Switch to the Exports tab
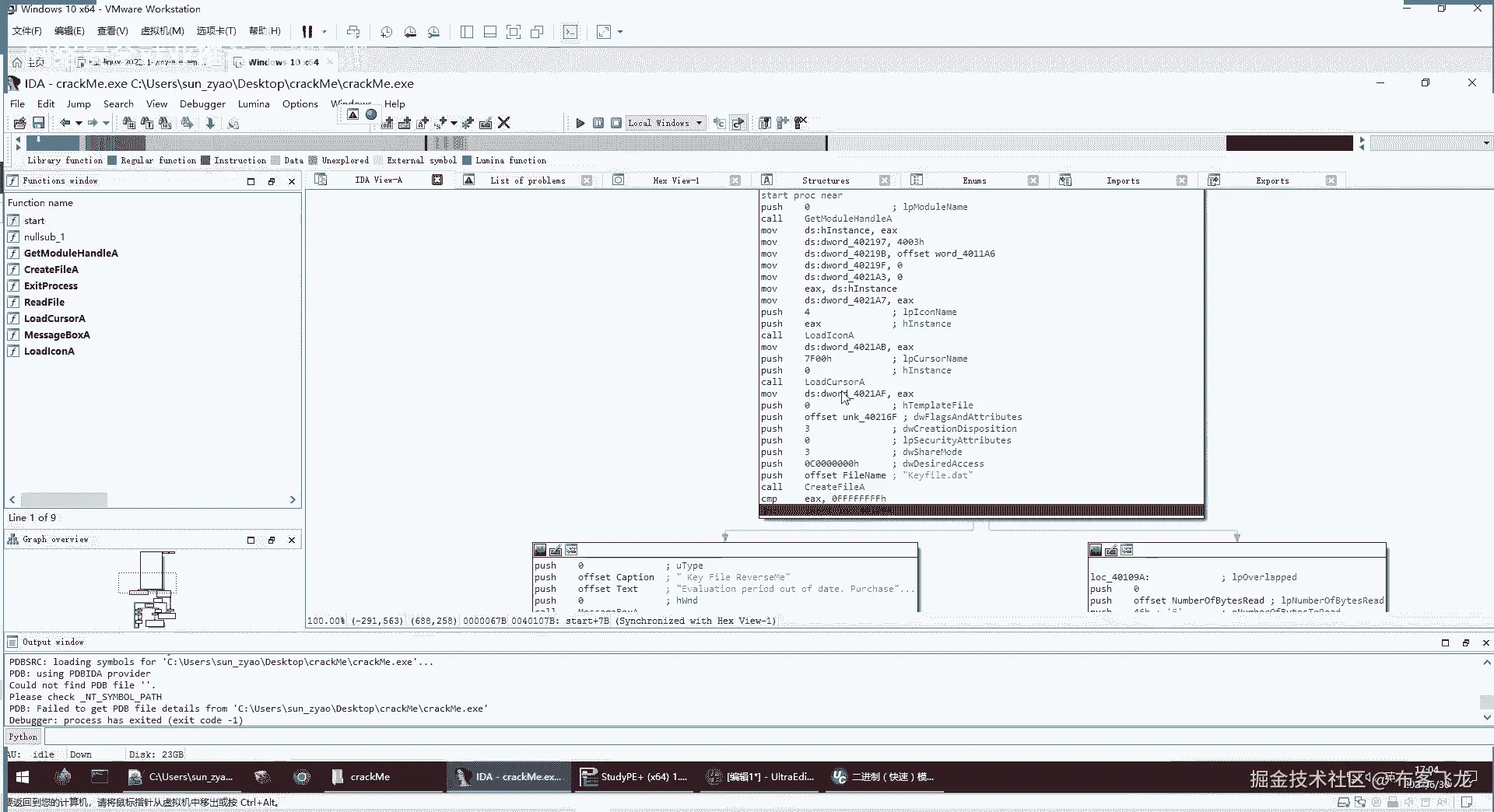The image size is (1494, 812). point(1272,180)
